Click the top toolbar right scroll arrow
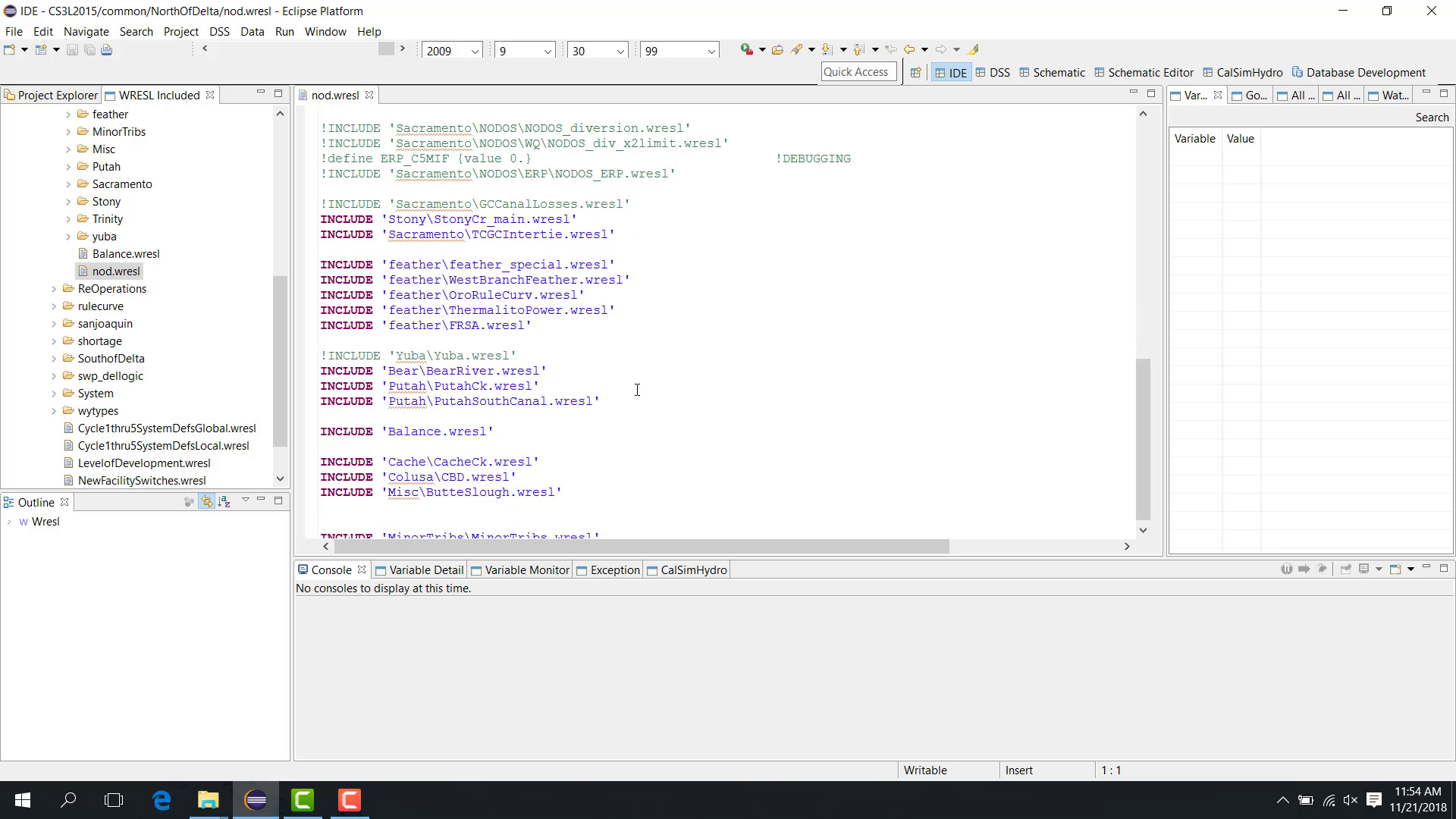Screen dimensions: 1456x819 point(403,49)
